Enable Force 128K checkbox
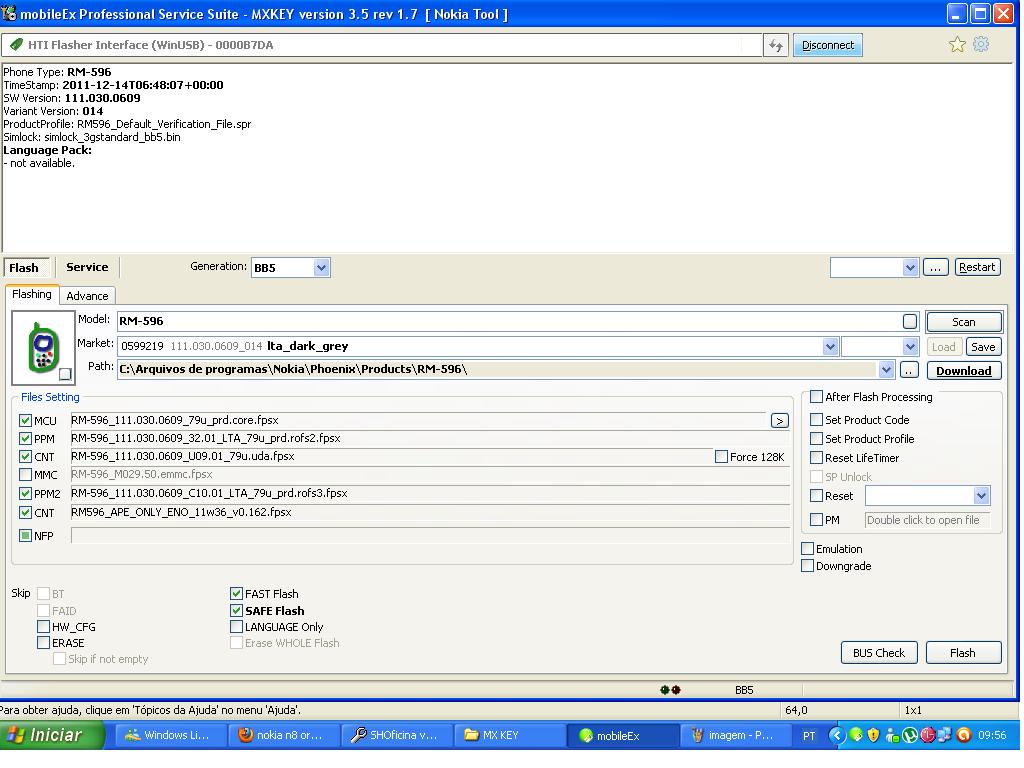Image resolution: width=1024 pixels, height=768 pixels. click(721, 456)
